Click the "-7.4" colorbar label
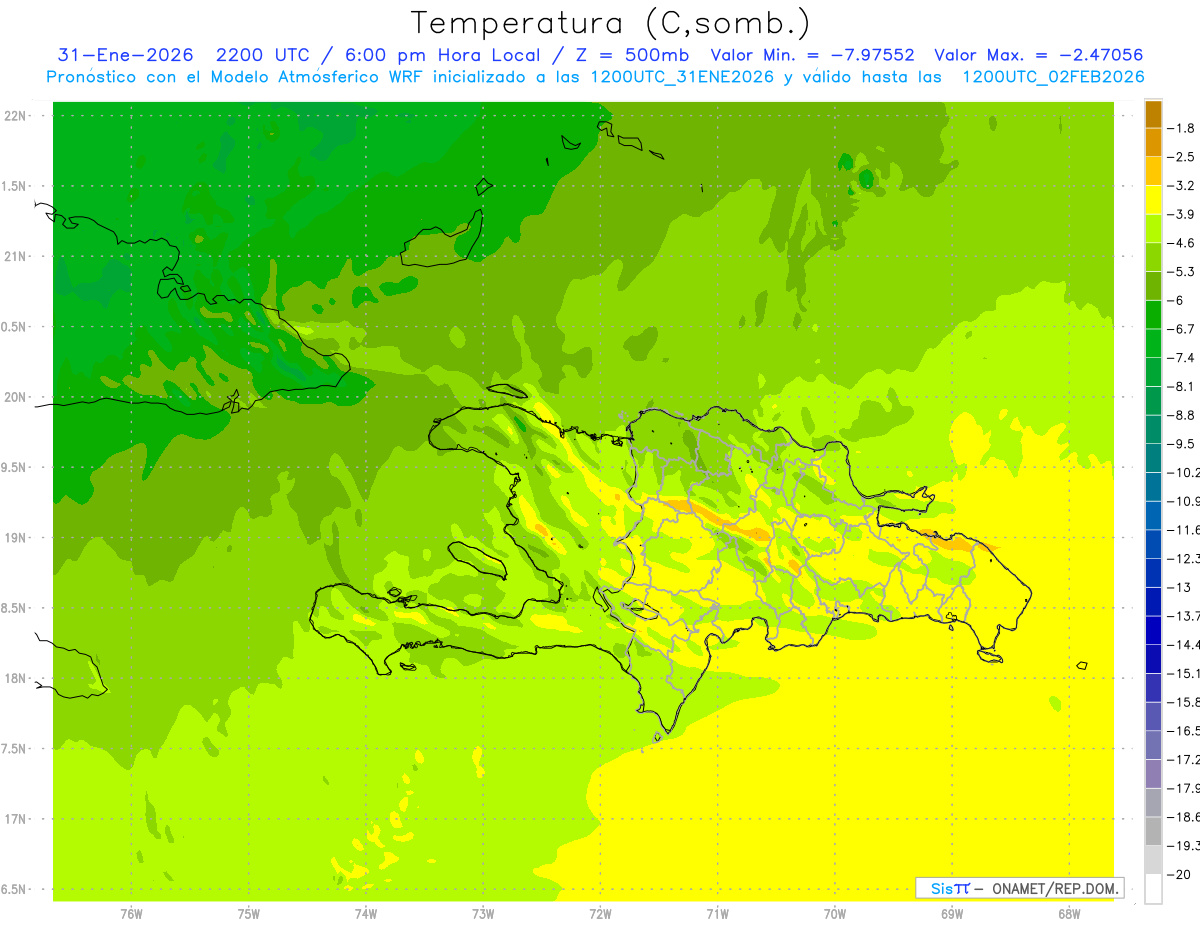This screenshot has width=1200, height=927. 1181,357
